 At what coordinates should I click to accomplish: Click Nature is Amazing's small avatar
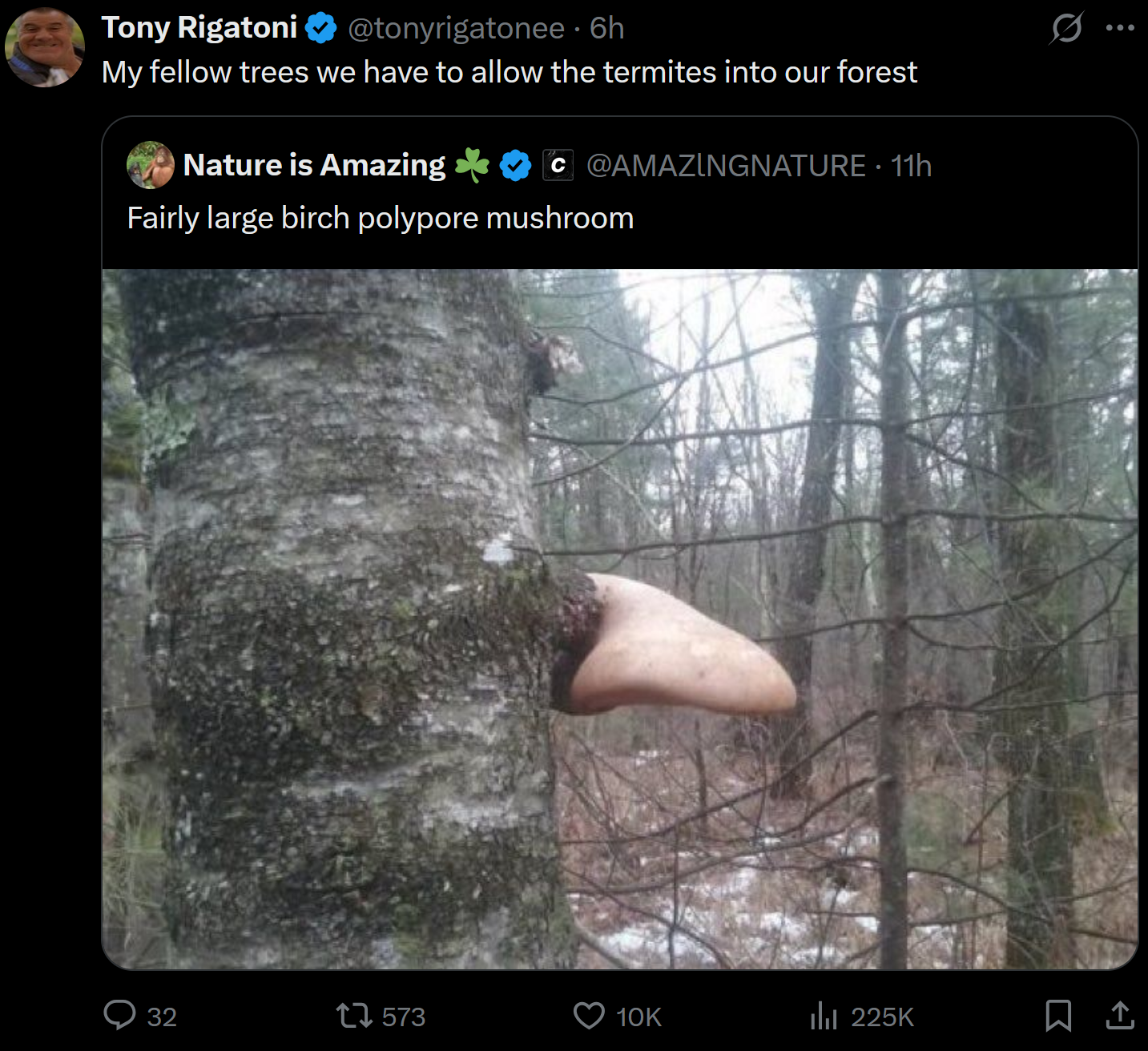tap(151, 165)
